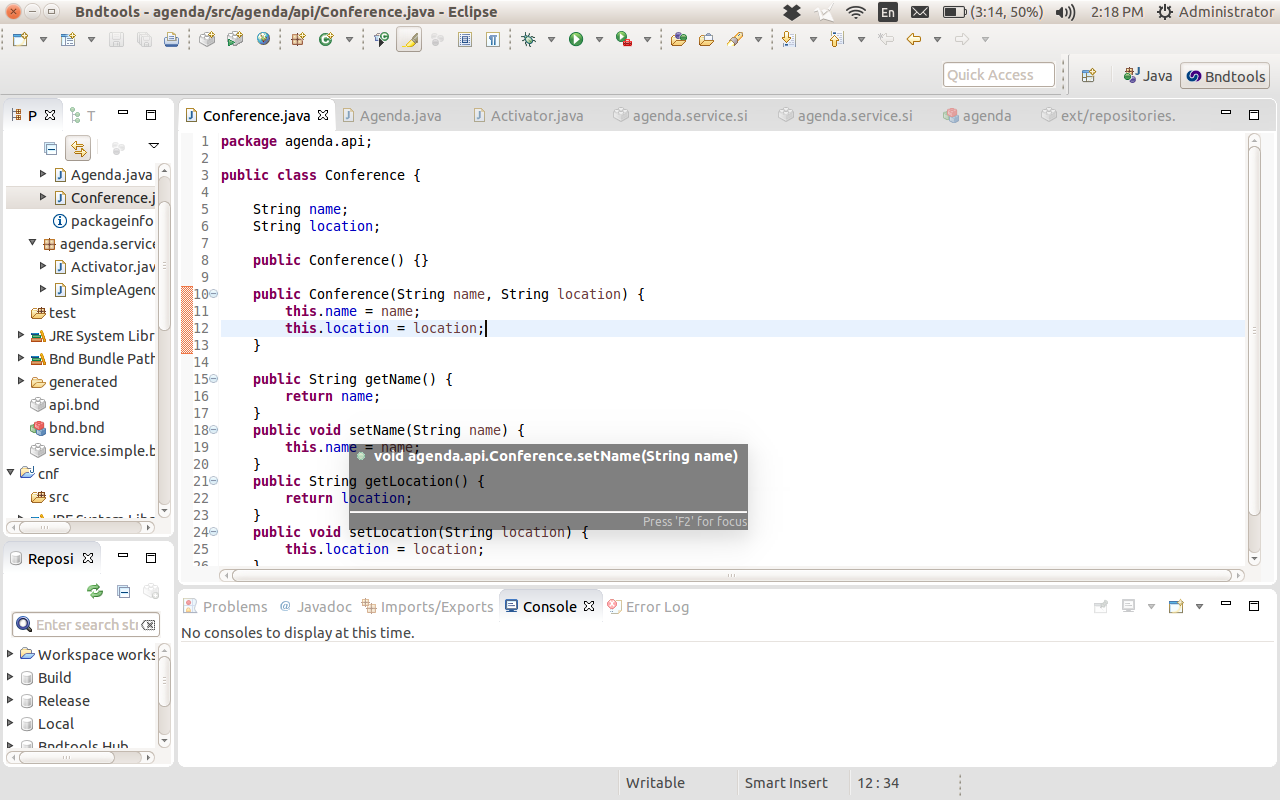Click the repository search filter field
This screenshot has width=1280, height=800.
(86, 625)
